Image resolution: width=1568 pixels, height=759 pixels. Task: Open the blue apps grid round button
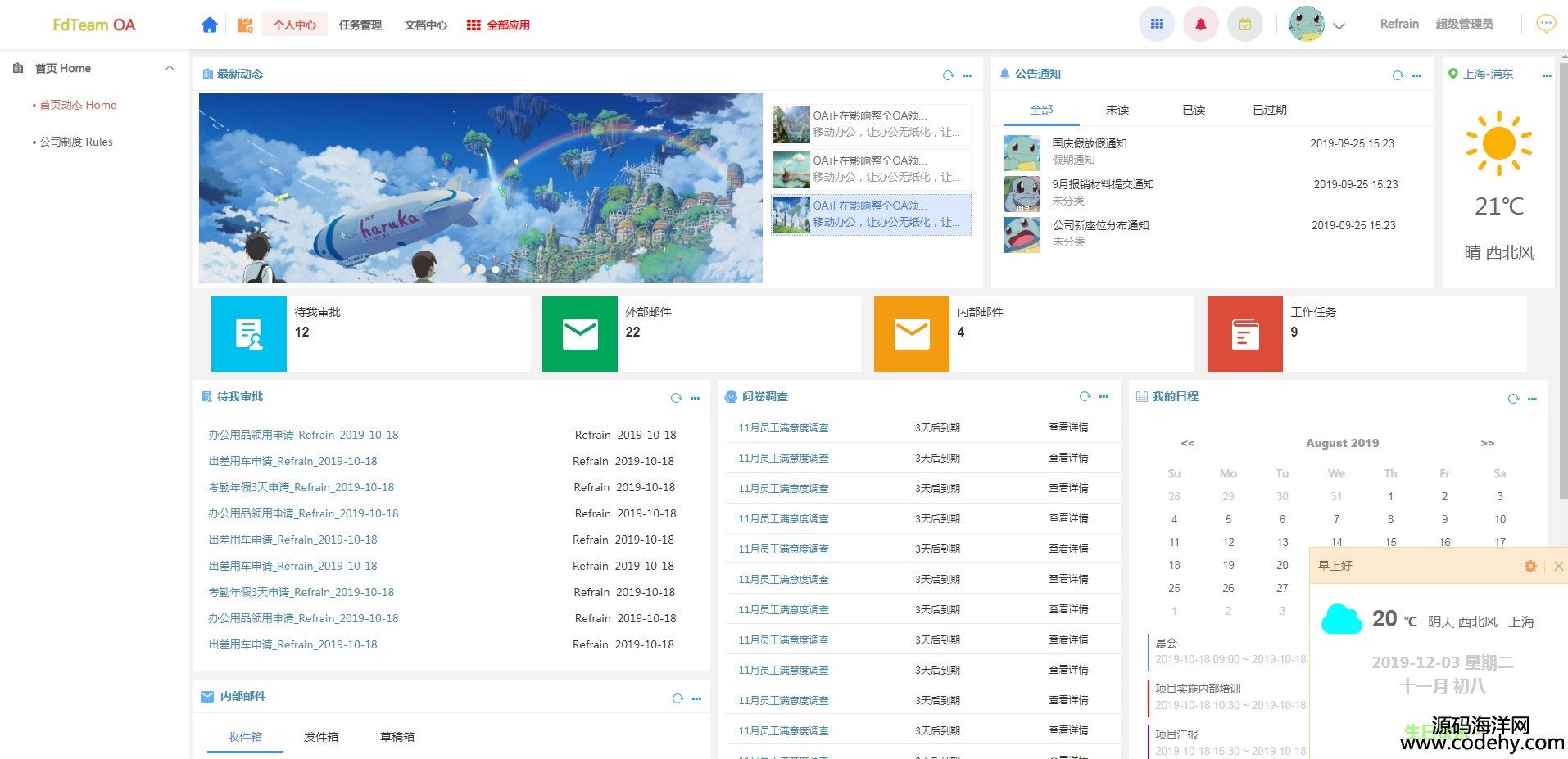pos(1157,25)
